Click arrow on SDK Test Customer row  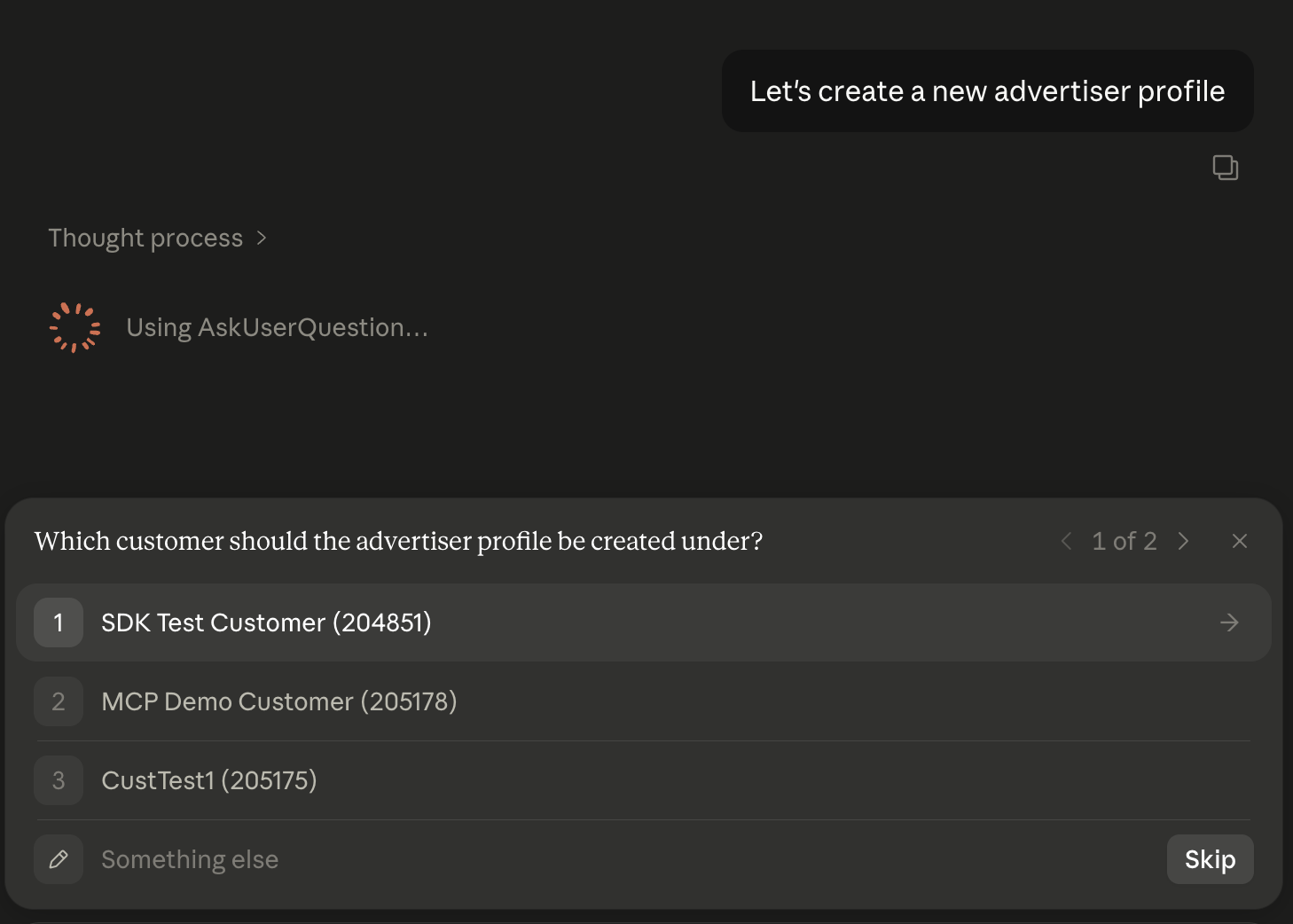pyautogui.click(x=1229, y=623)
